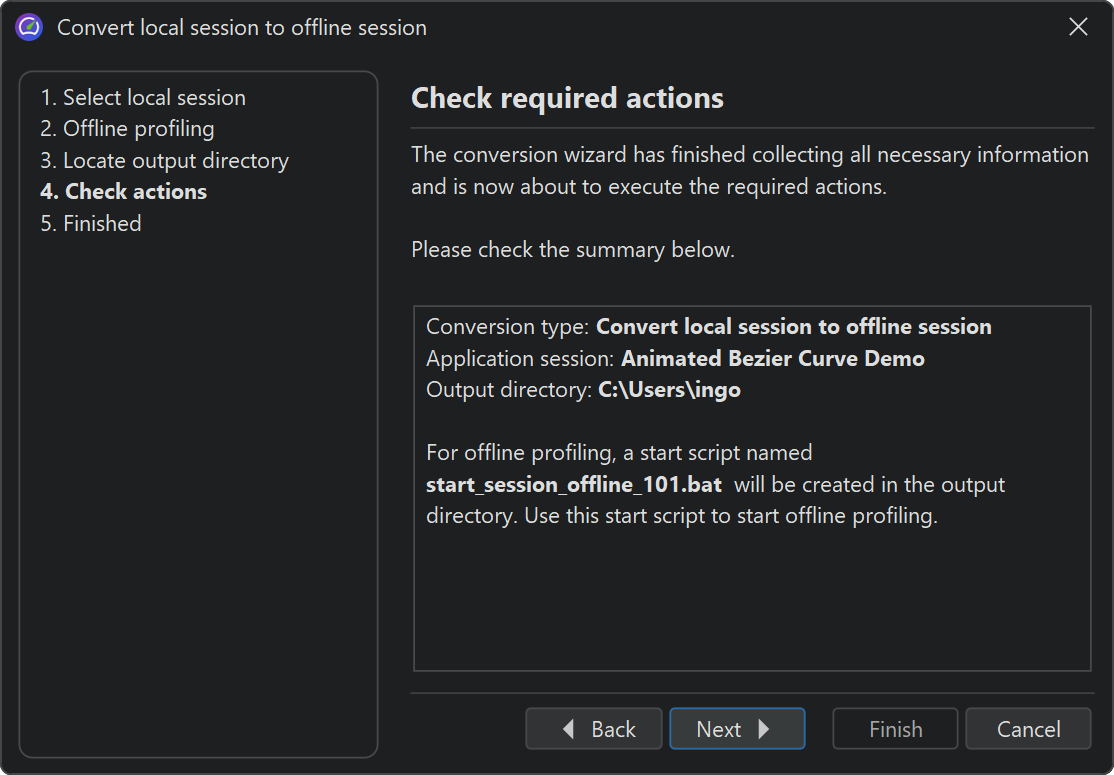
Task: Click the window title text
Action: [x=242, y=27]
